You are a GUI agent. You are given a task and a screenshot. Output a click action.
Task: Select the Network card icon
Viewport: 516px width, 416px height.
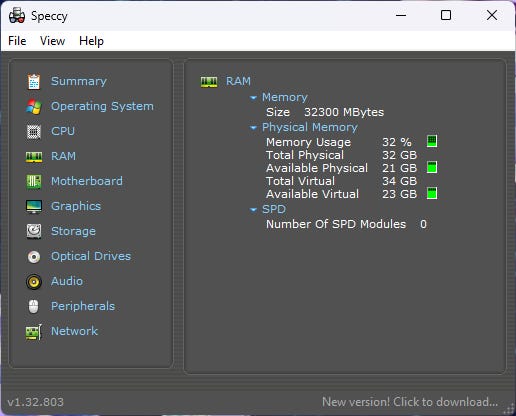point(34,332)
